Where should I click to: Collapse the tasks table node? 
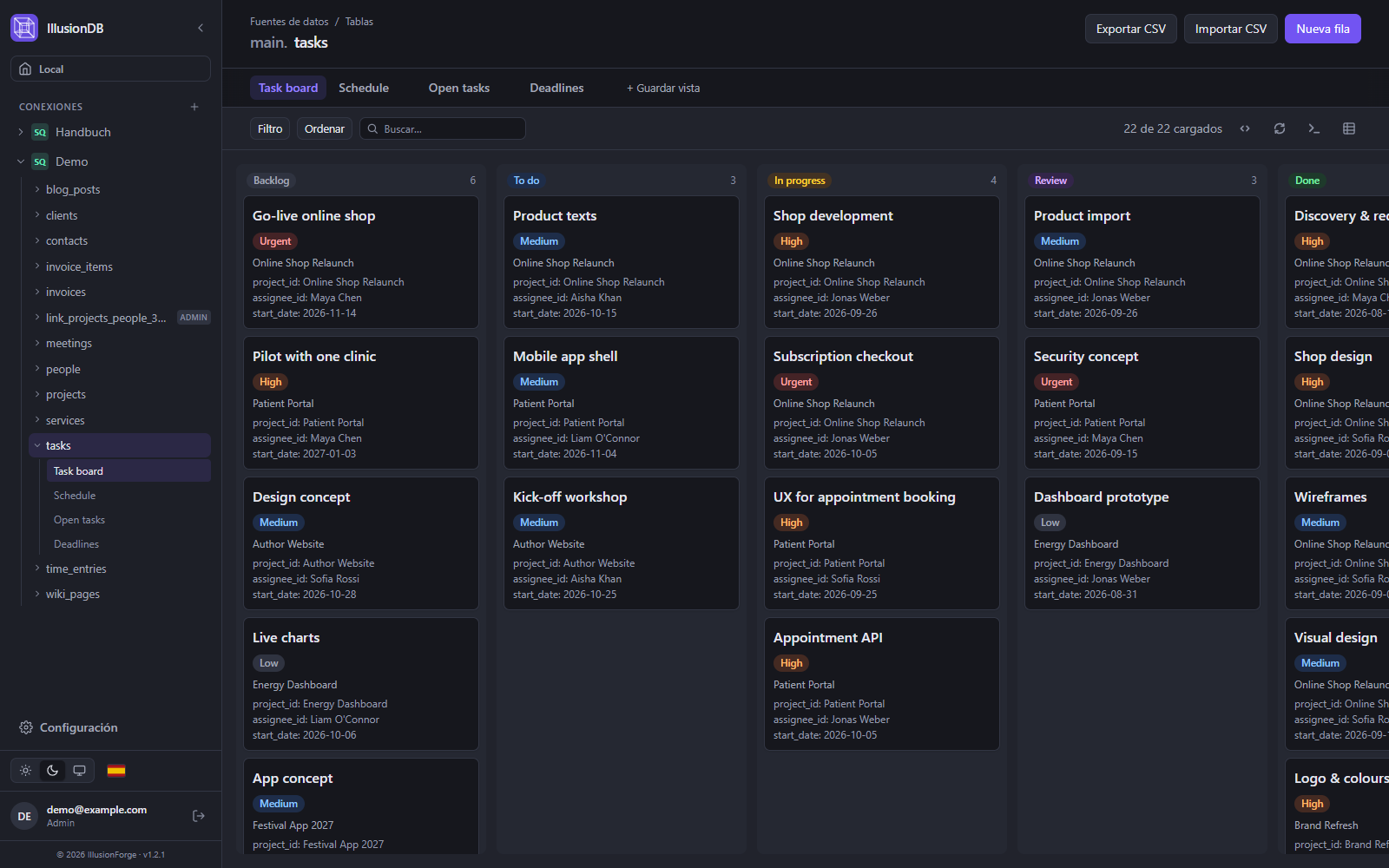point(37,445)
